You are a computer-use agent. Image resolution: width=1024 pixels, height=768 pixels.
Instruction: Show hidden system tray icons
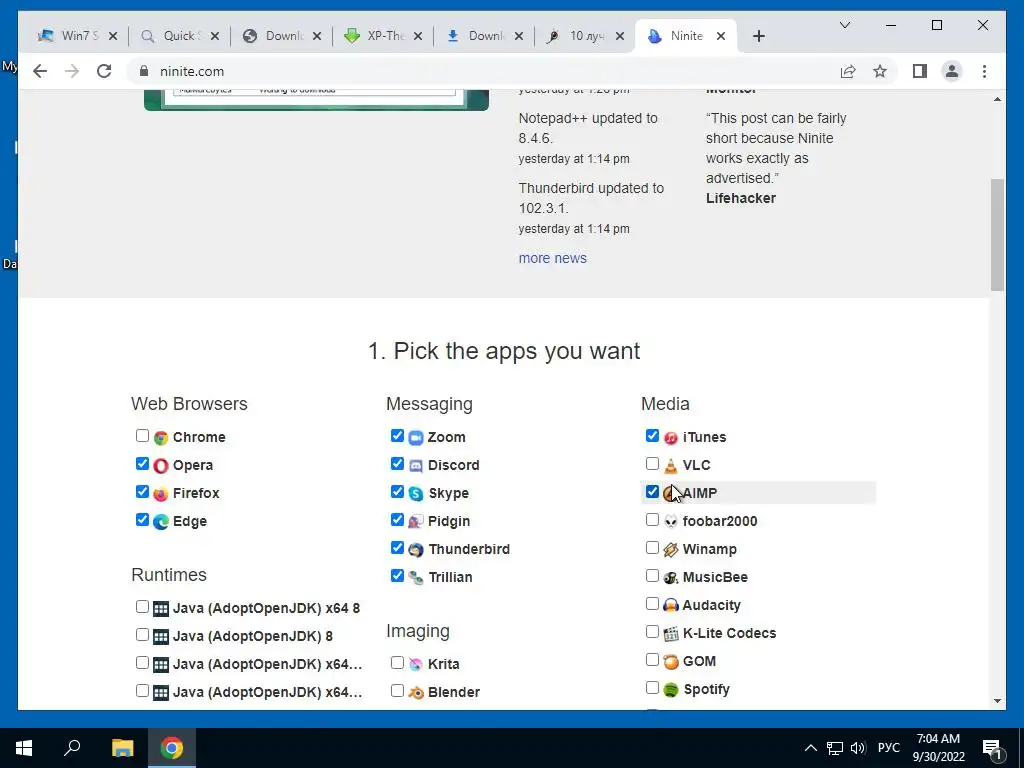click(810, 748)
